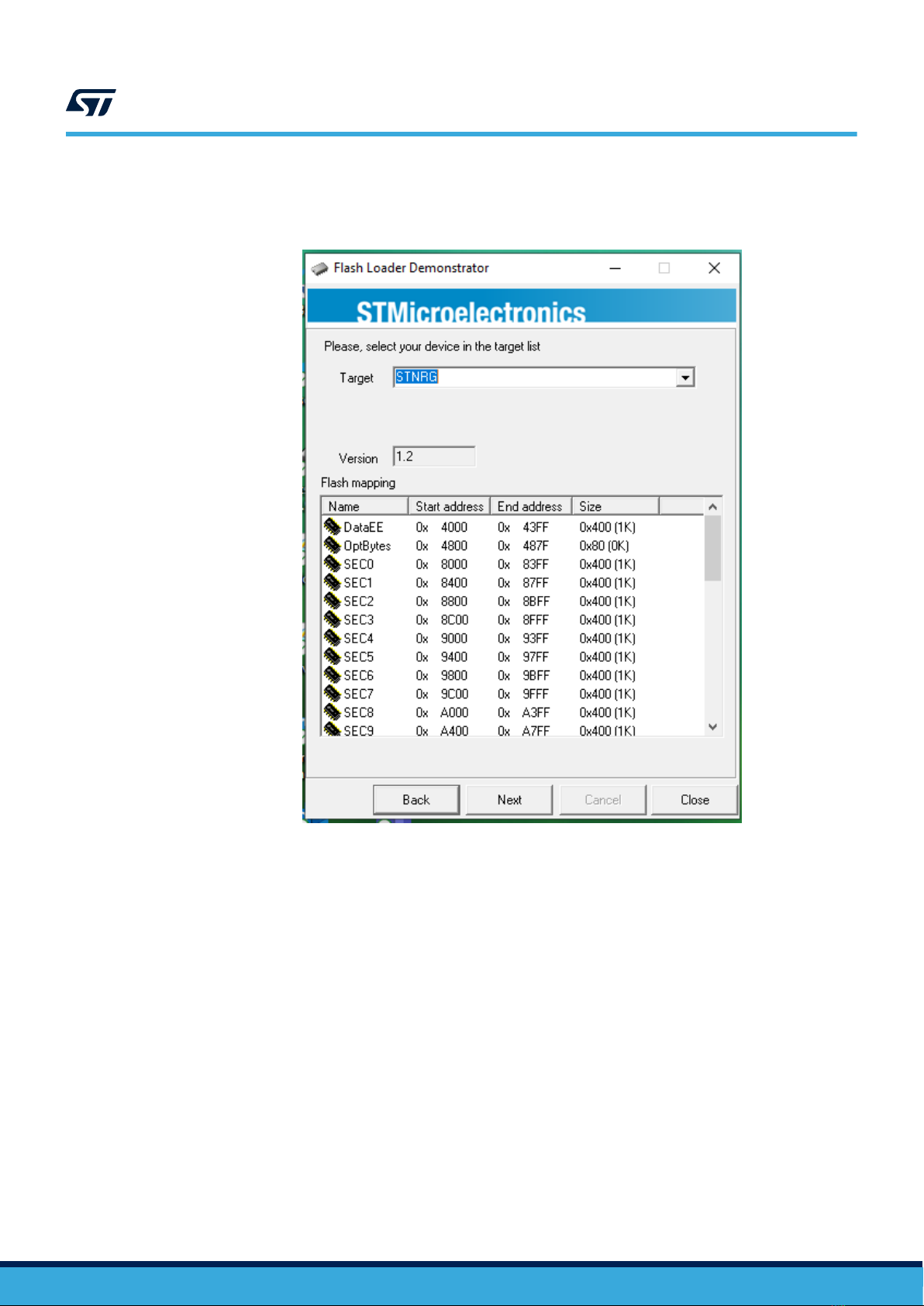Click the Size column header
The width and height of the screenshot is (924, 1306).
point(615,506)
